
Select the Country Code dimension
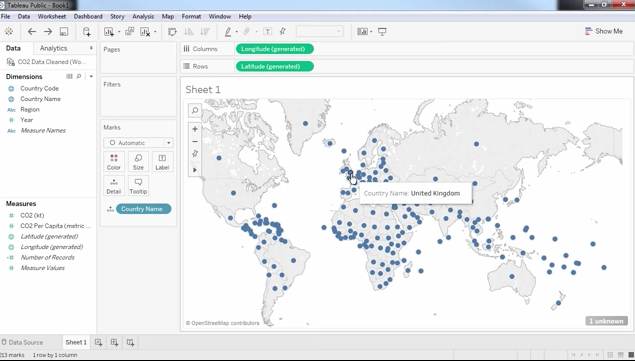point(40,88)
